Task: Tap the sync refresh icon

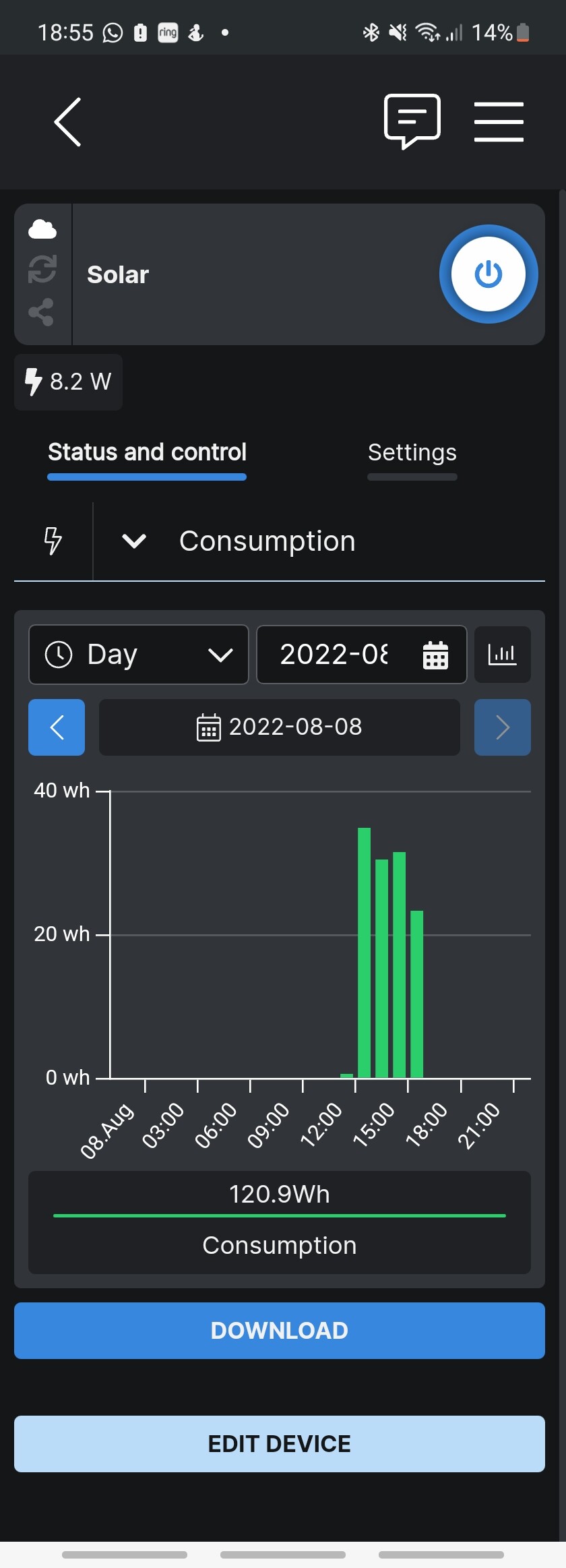Action: (x=42, y=269)
